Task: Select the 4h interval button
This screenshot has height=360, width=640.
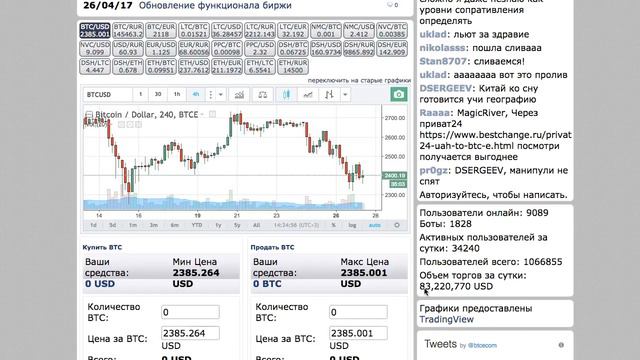Action: coord(196,95)
